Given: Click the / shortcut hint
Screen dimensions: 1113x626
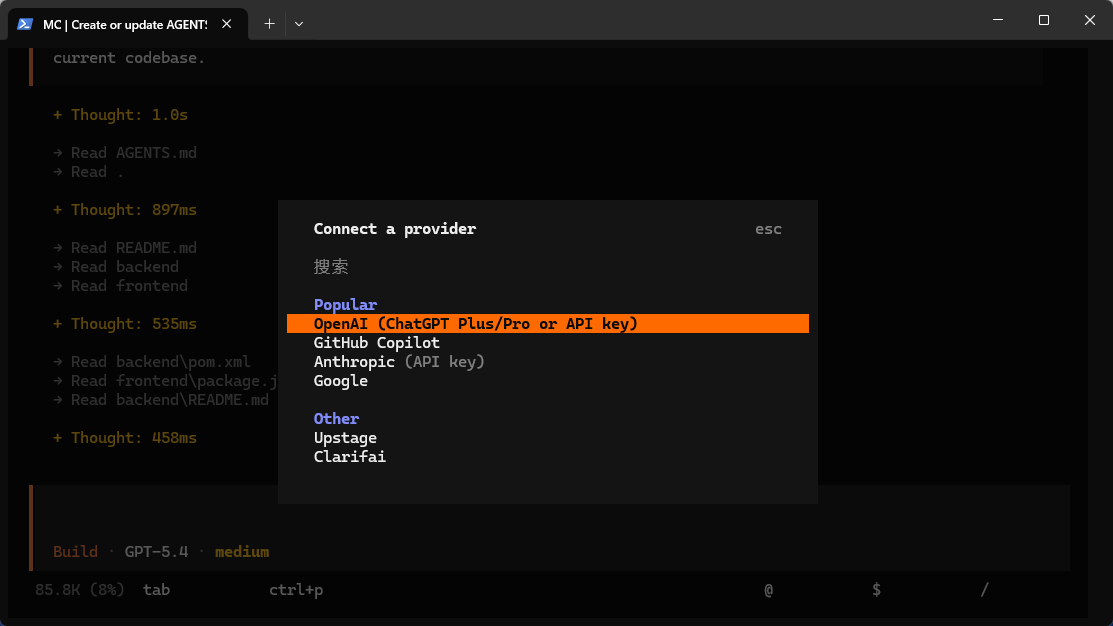Looking at the screenshot, I should pos(985,590).
